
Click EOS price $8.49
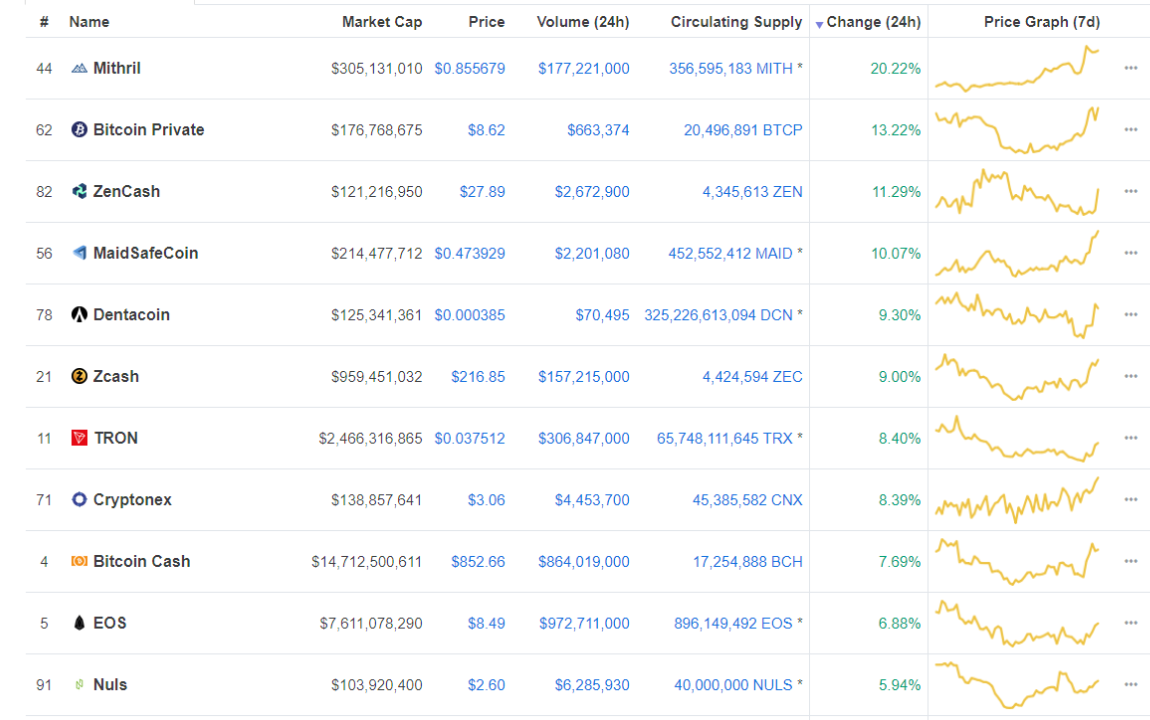click(486, 622)
